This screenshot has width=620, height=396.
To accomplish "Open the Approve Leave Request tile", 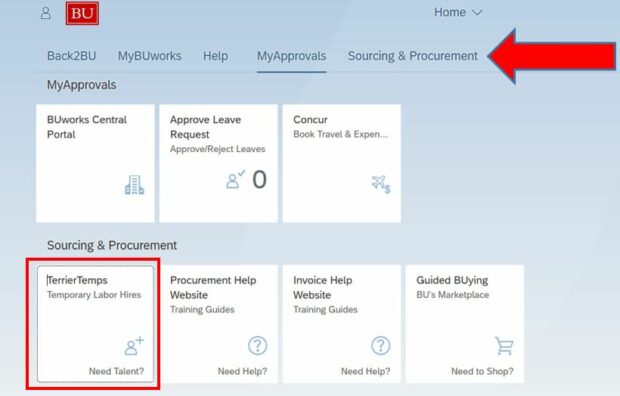I will click(x=218, y=163).
